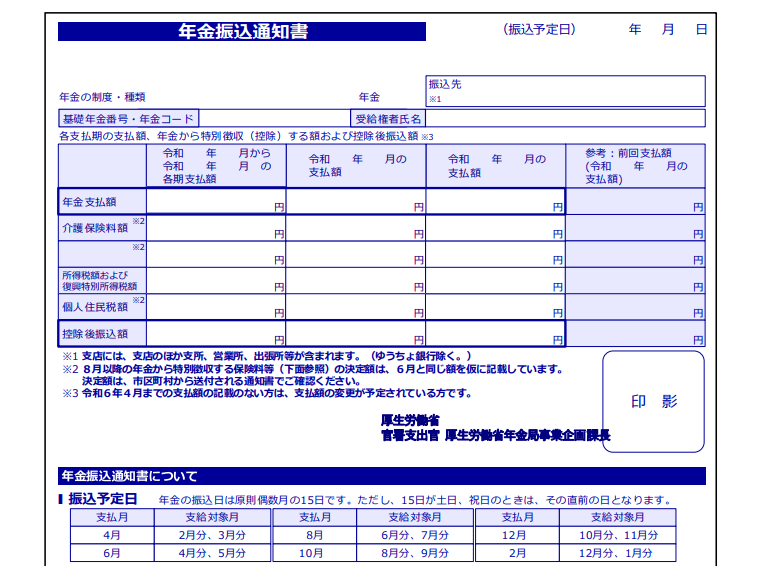Click the 振込先 box
This screenshot has height=566, width=769.
(x=565, y=91)
